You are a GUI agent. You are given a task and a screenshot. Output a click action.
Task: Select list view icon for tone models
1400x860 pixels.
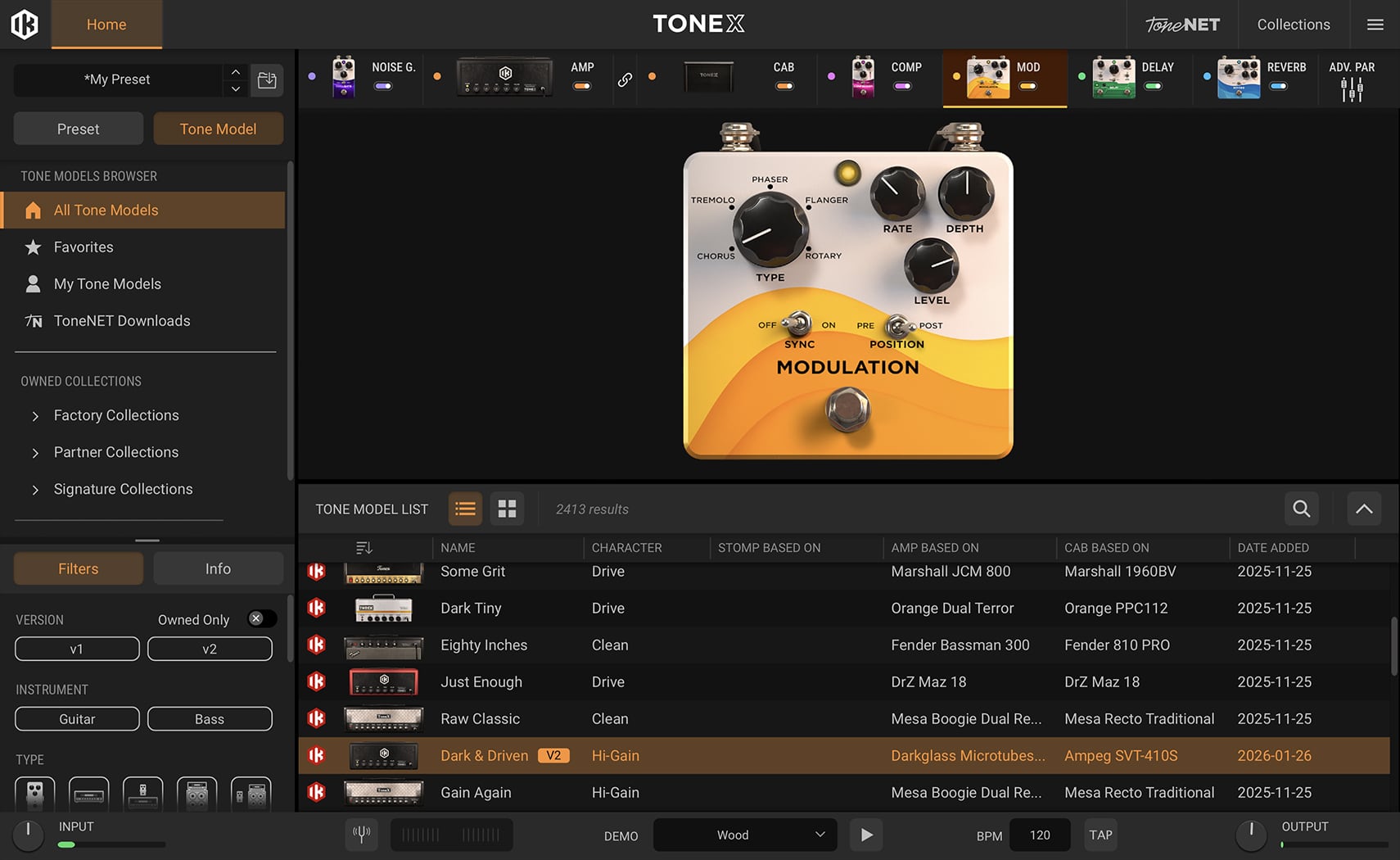(x=465, y=509)
